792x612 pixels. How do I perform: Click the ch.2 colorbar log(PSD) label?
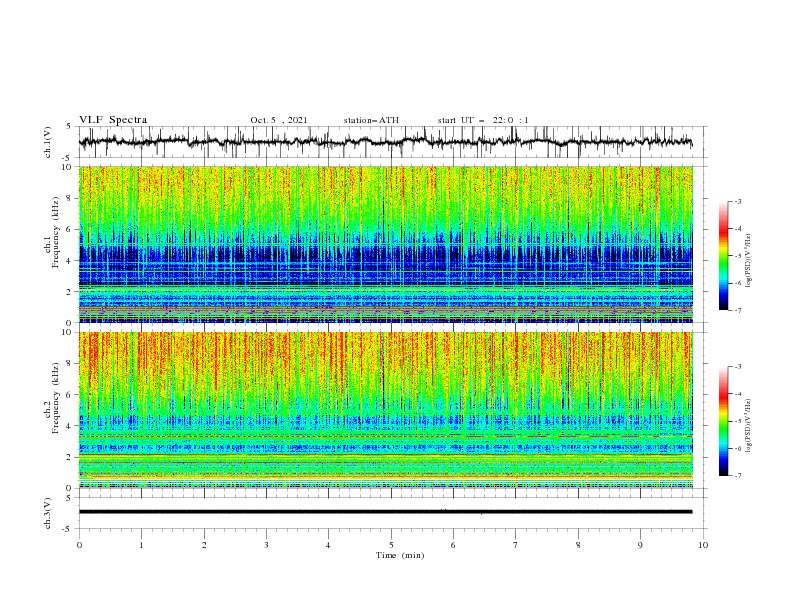click(x=749, y=425)
